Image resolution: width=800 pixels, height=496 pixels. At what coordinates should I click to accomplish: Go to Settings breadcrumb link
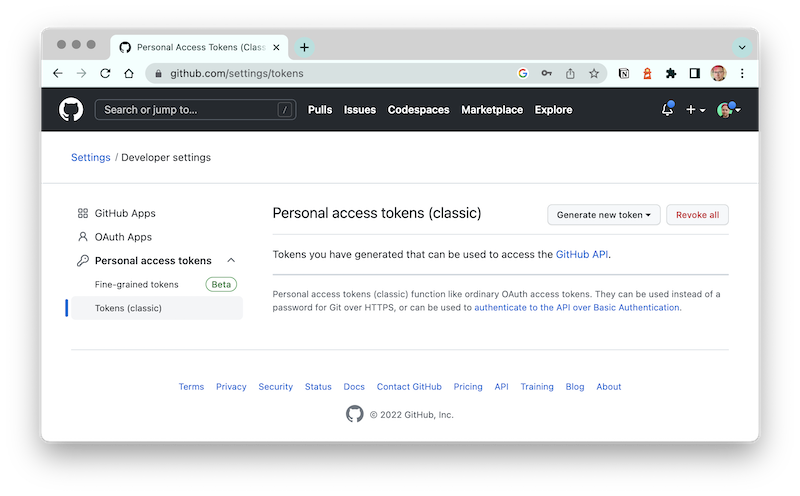coord(91,157)
